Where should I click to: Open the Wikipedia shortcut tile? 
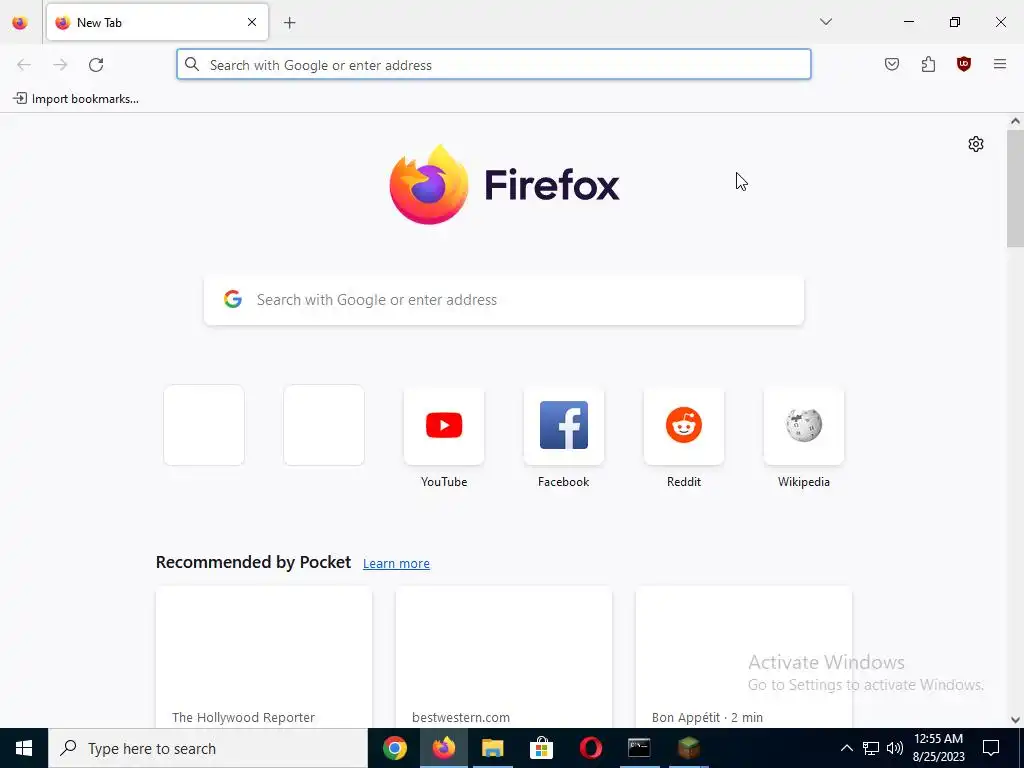click(804, 425)
